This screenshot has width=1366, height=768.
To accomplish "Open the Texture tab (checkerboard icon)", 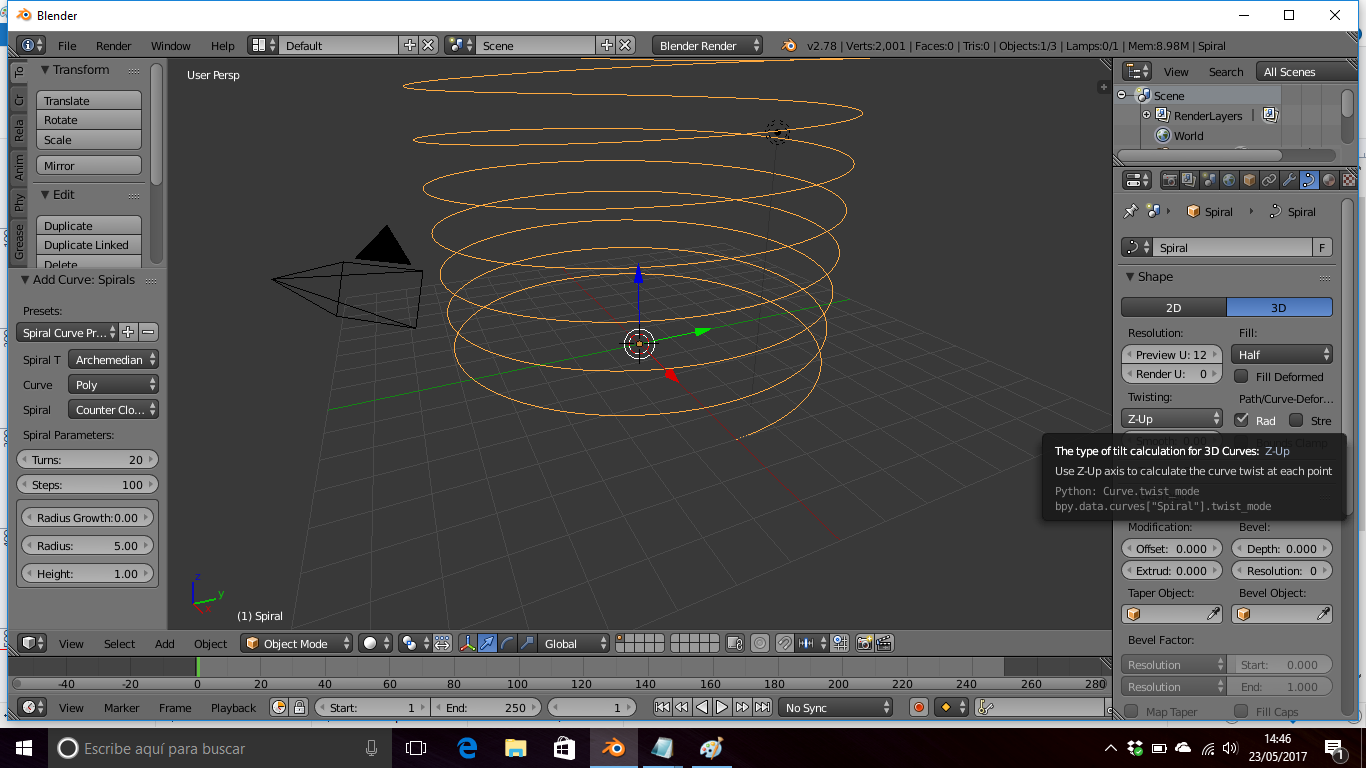I will coord(1347,180).
